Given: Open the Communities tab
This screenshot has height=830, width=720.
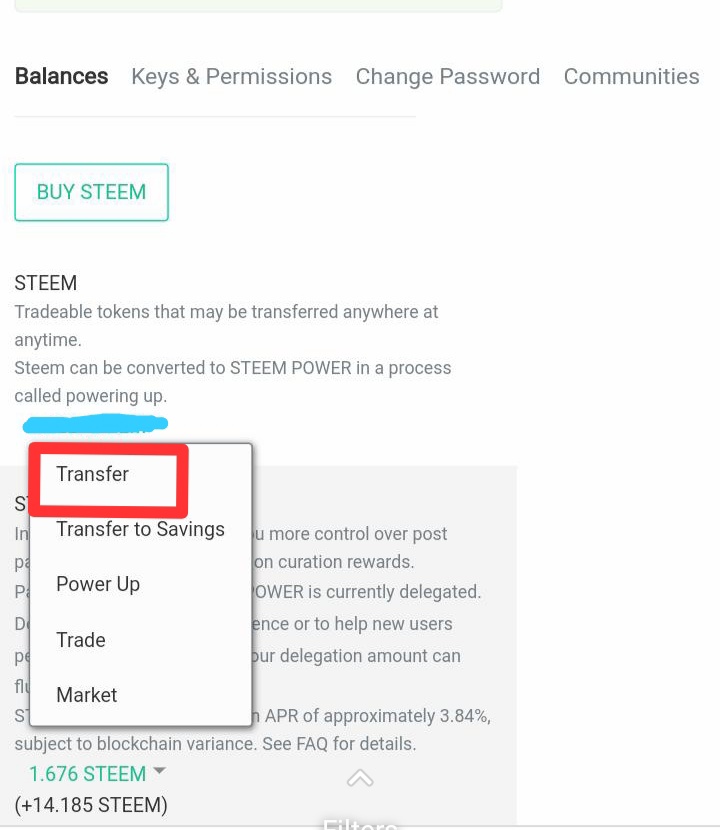Looking at the screenshot, I should click(631, 77).
